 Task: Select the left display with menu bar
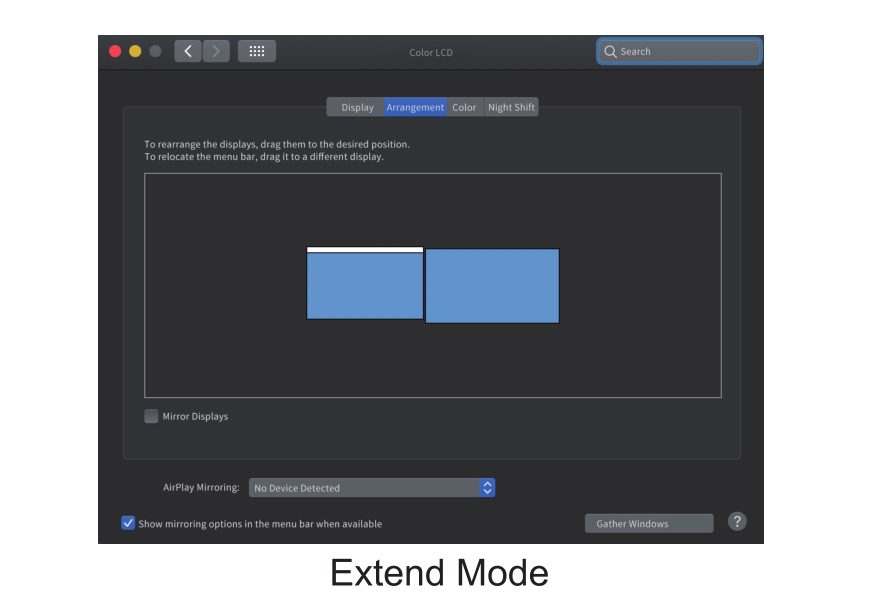[364, 287]
